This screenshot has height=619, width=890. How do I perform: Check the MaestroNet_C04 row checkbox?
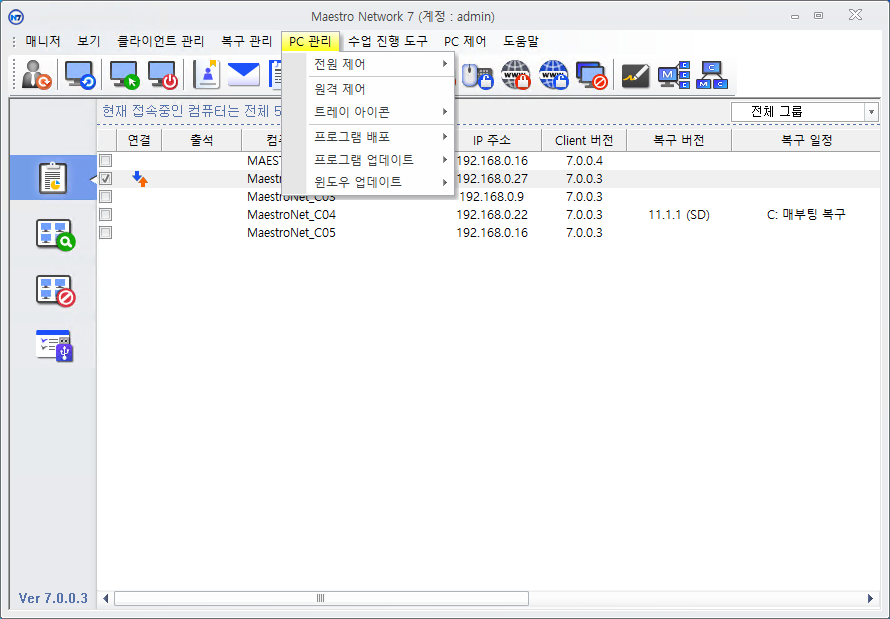click(106, 215)
